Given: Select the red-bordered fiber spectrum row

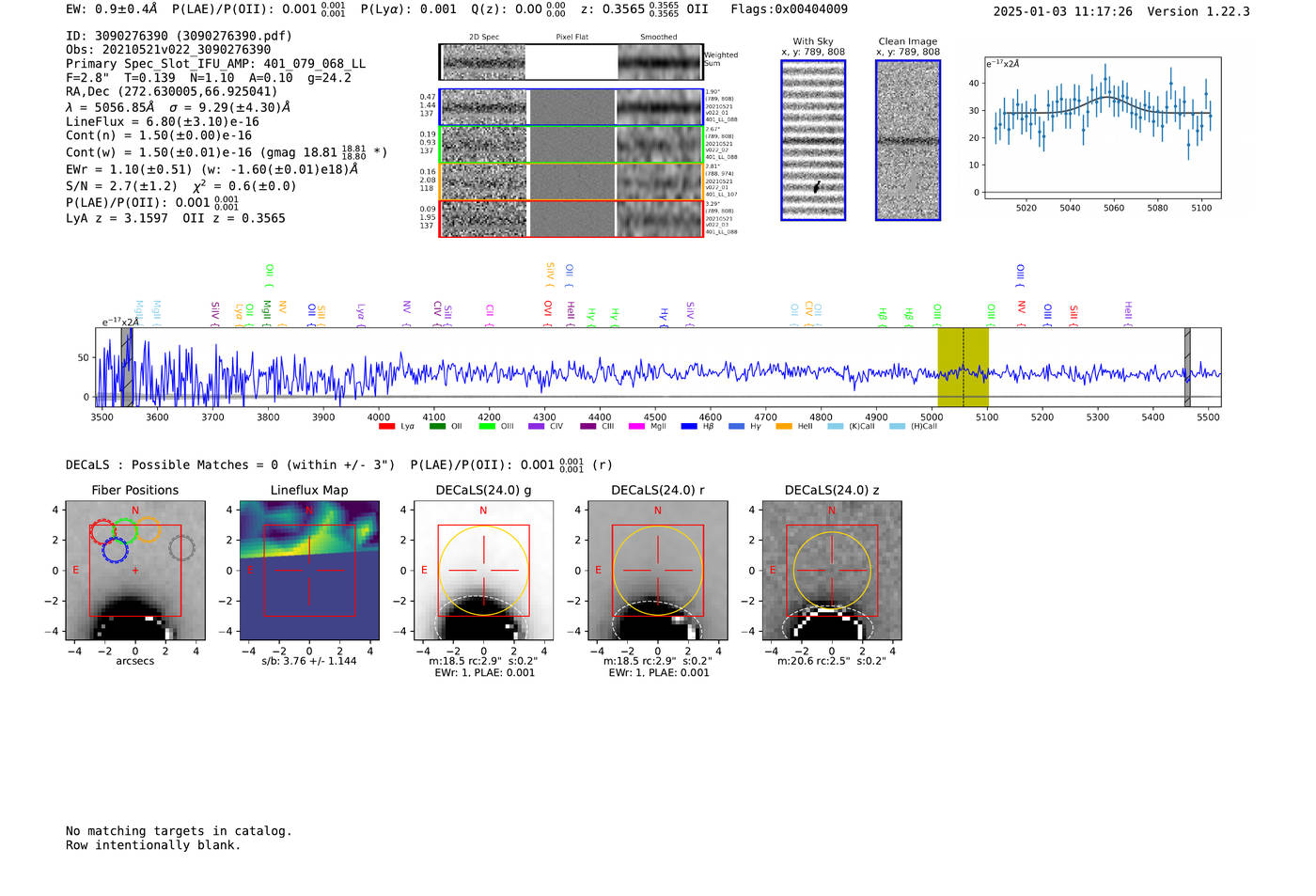Looking at the screenshot, I should [571, 218].
